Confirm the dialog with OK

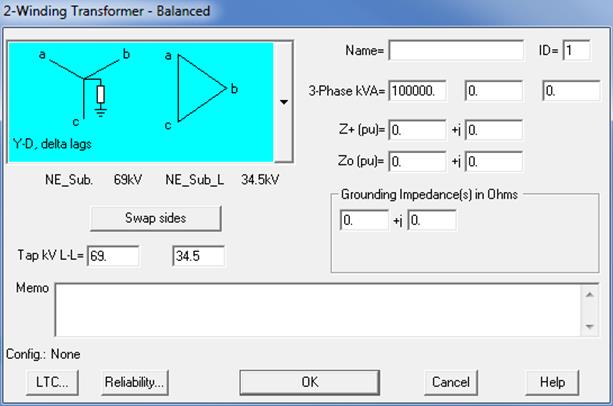[310, 383]
